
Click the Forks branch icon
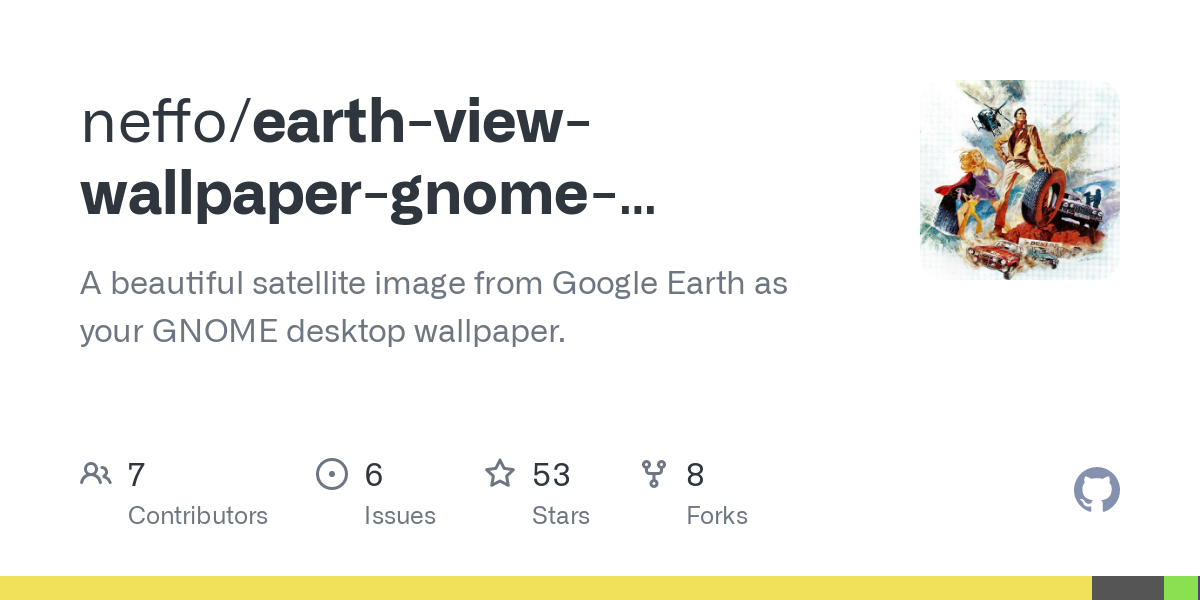coord(654,473)
